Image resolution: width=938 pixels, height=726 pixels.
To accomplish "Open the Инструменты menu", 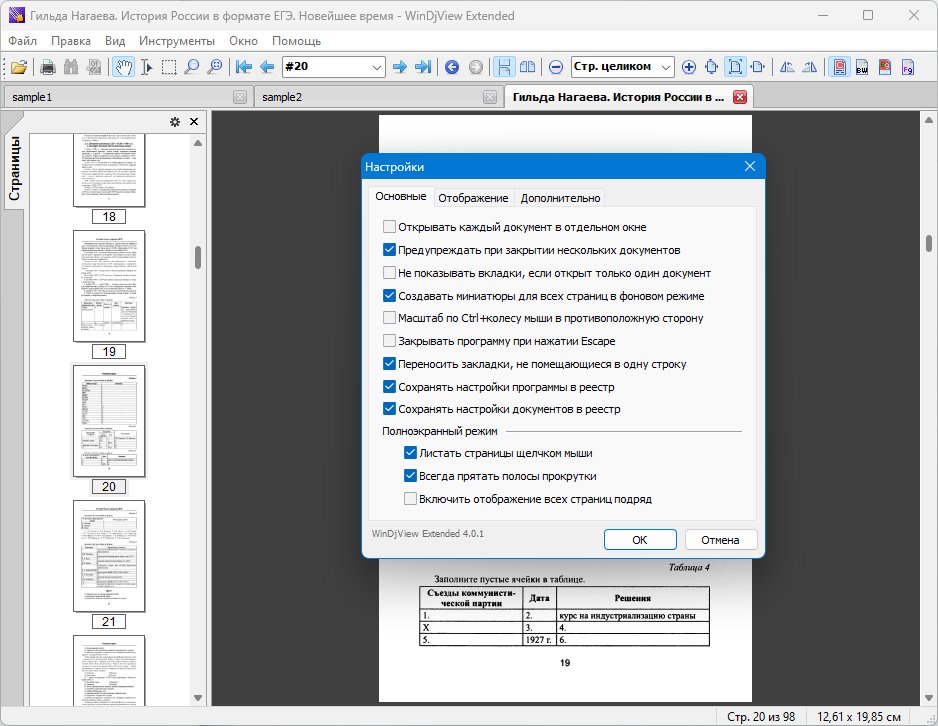I will tap(177, 41).
